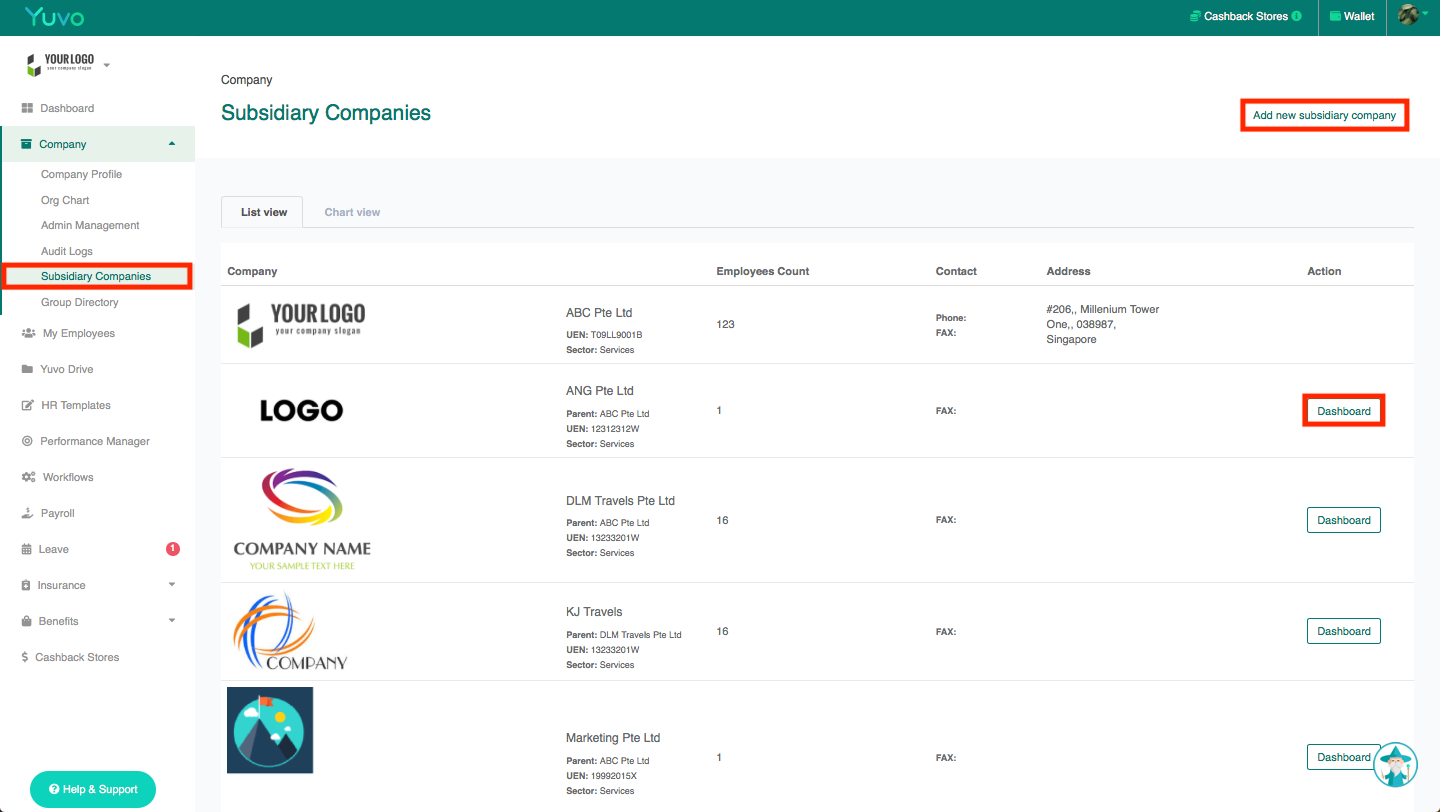
Task: Click the Address column header
Action: (1068, 271)
